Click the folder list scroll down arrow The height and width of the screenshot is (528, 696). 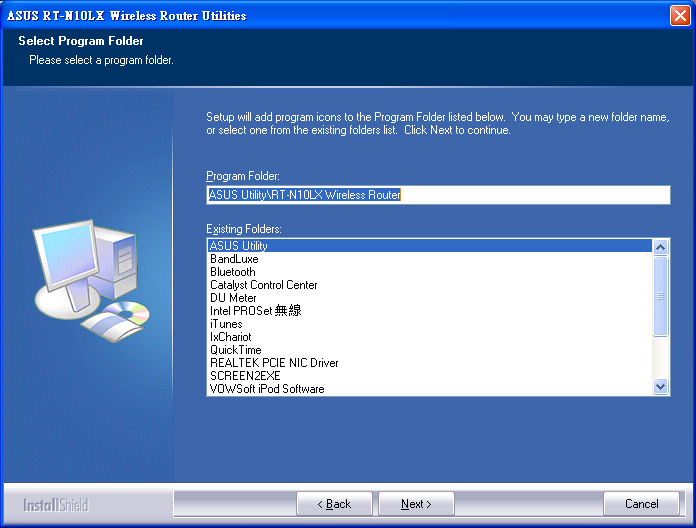point(660,386)
